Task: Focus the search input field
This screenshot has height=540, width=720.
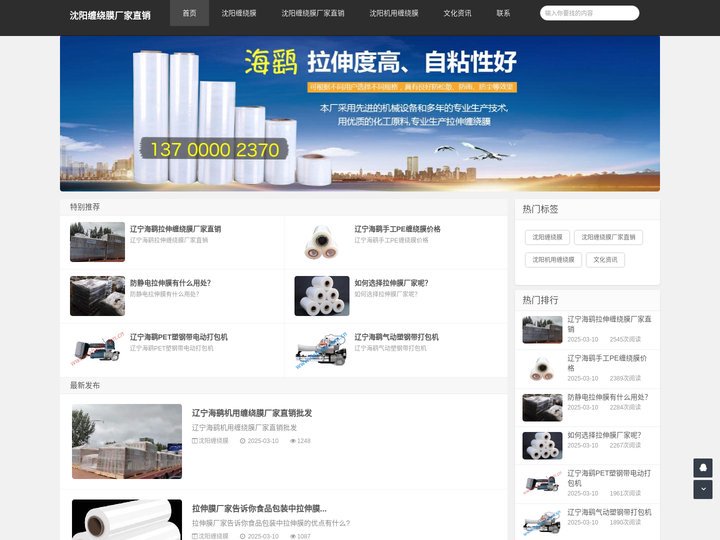Action: coord(589,13)
